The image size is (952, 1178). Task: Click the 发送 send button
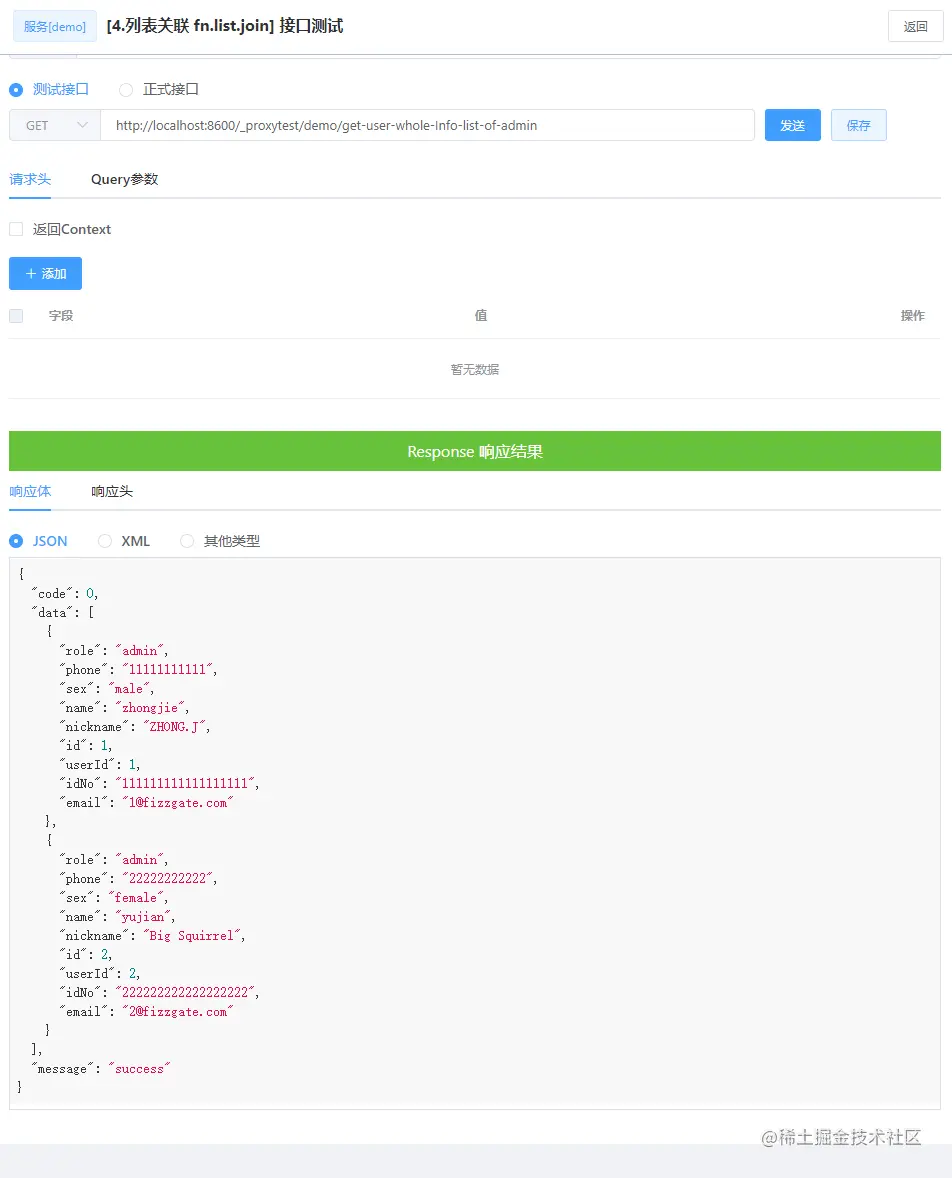click(792, 125)
